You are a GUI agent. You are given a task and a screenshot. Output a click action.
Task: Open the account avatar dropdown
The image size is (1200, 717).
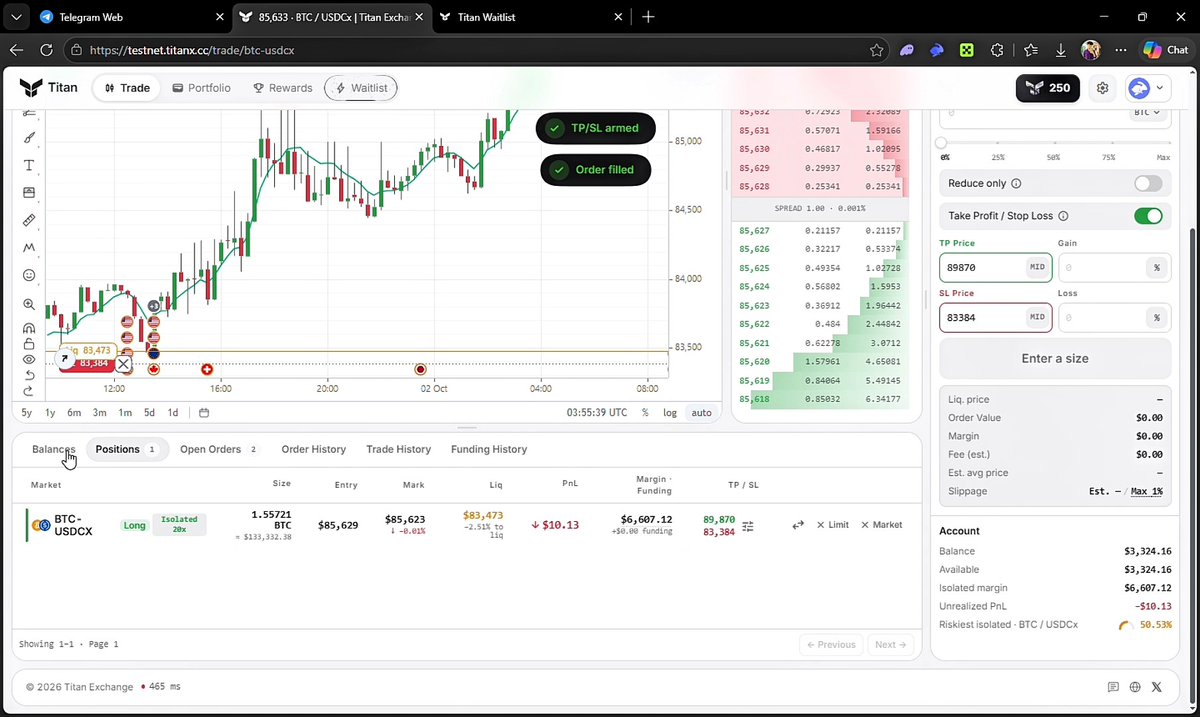(1146, 88)
